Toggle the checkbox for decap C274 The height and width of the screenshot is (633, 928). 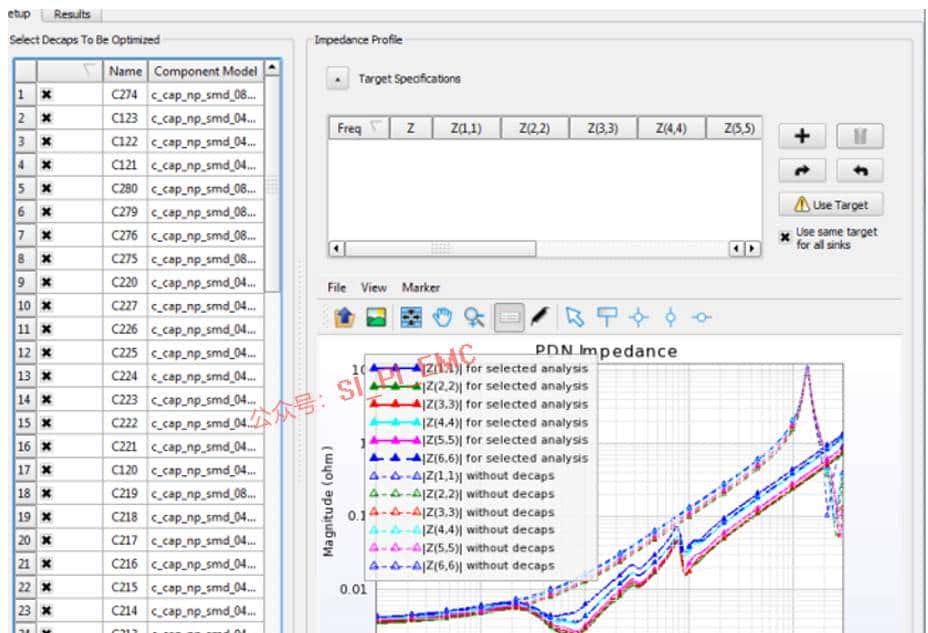[46, 95]
